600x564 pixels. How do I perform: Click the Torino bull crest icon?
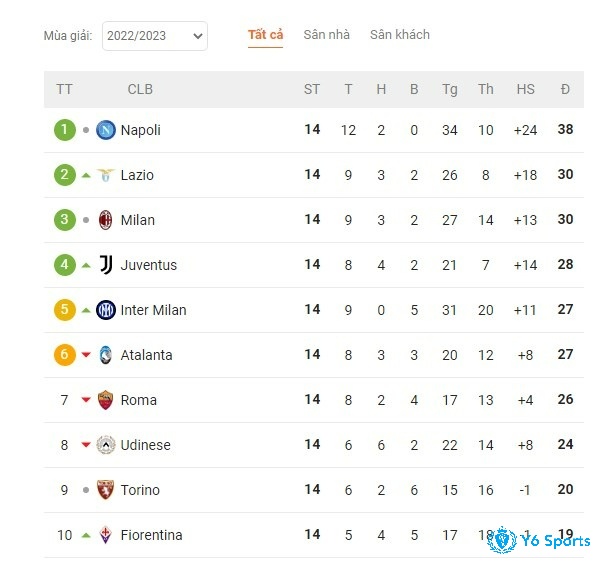pyautogui.click(x=106, y=490)
